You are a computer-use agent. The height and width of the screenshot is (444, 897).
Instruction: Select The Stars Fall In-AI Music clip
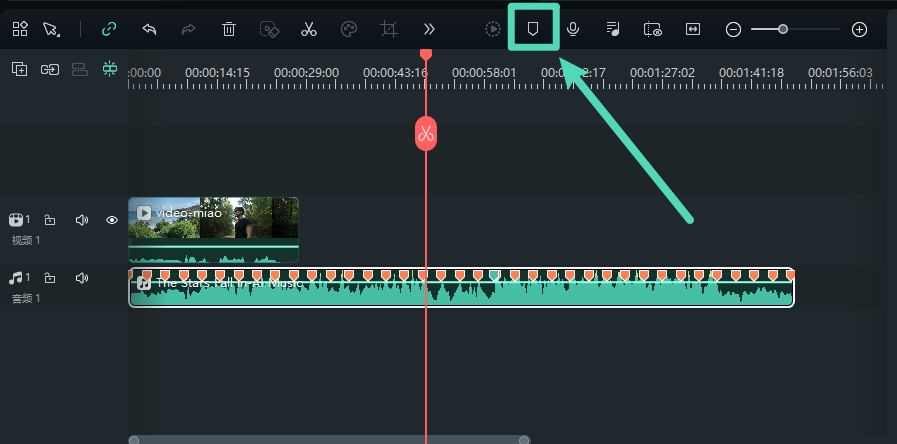[461, 288]
